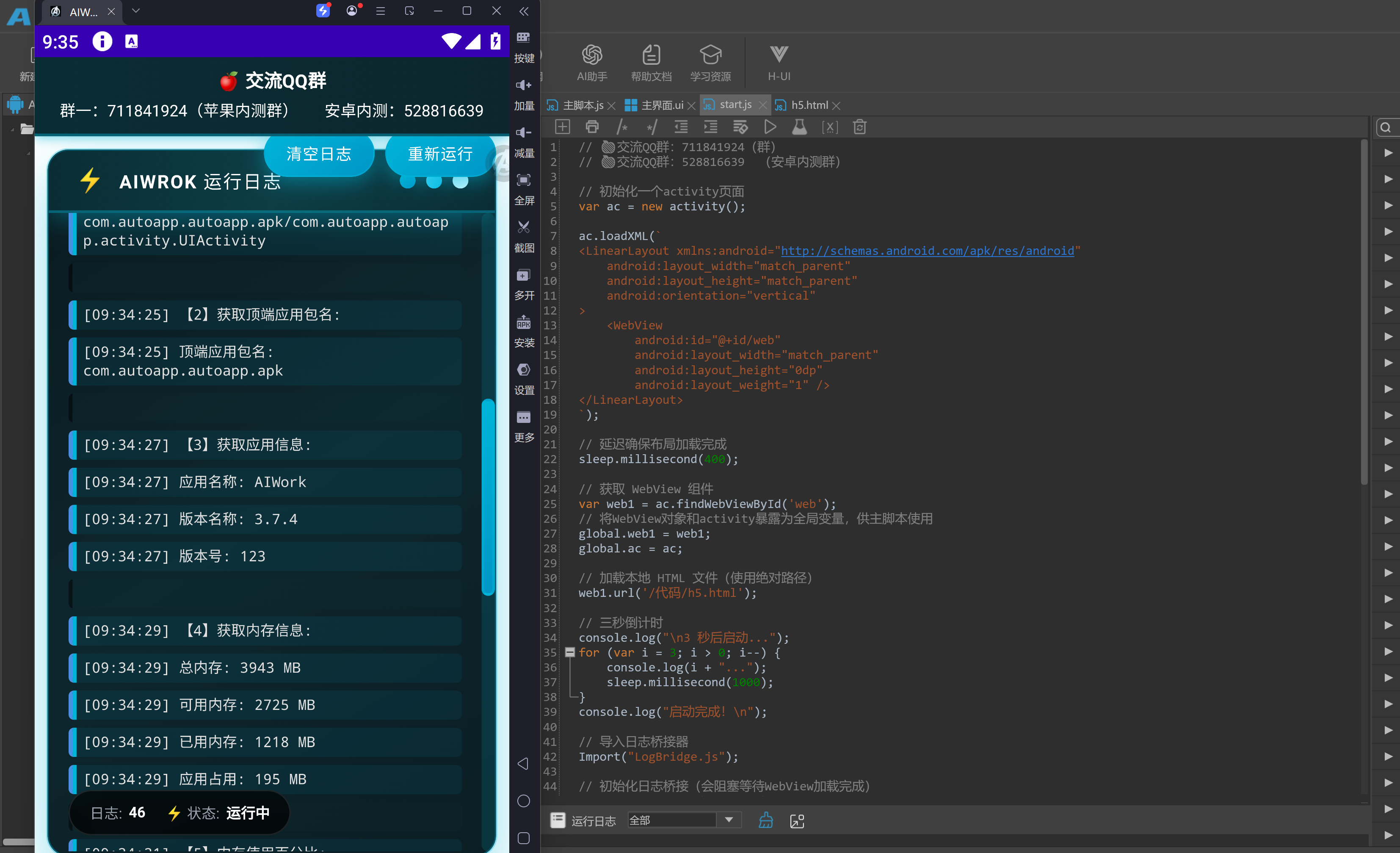The width and height of the screenshot is (1400, 853).
Task: Click the flask test icon
Action: (799, 127)
